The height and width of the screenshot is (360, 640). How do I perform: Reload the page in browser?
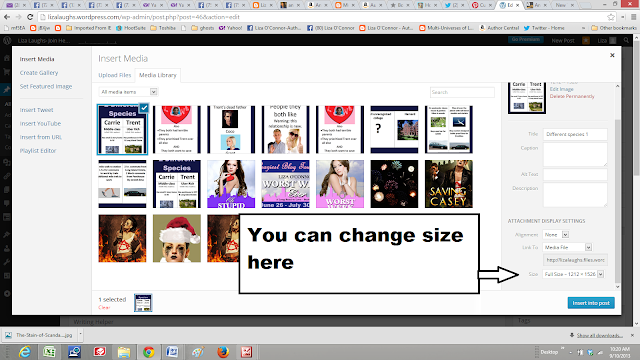[30, 17]
